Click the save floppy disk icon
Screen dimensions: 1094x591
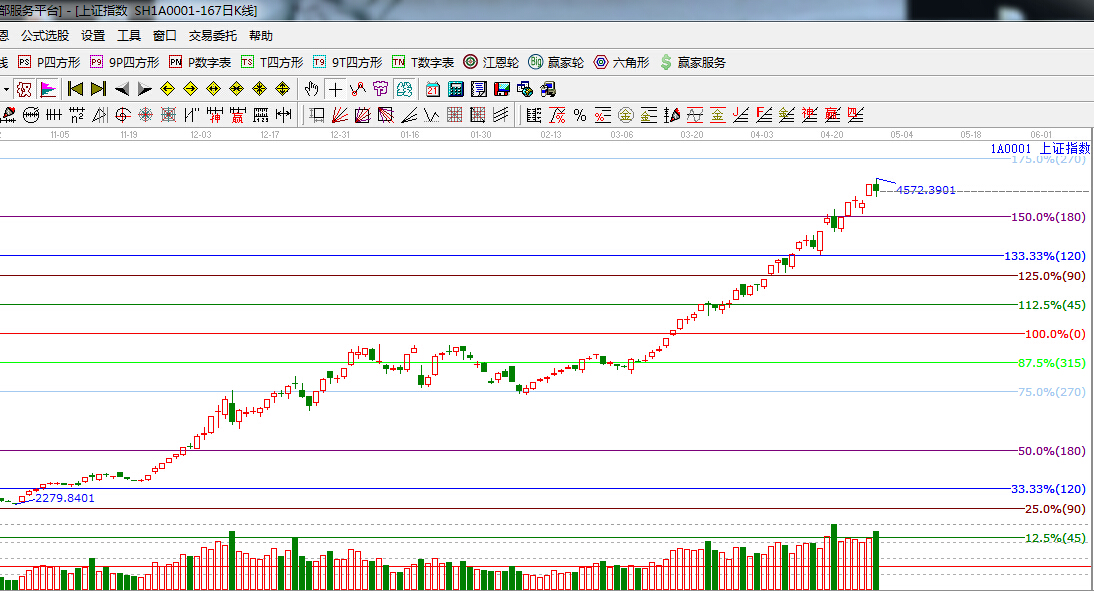502,89
